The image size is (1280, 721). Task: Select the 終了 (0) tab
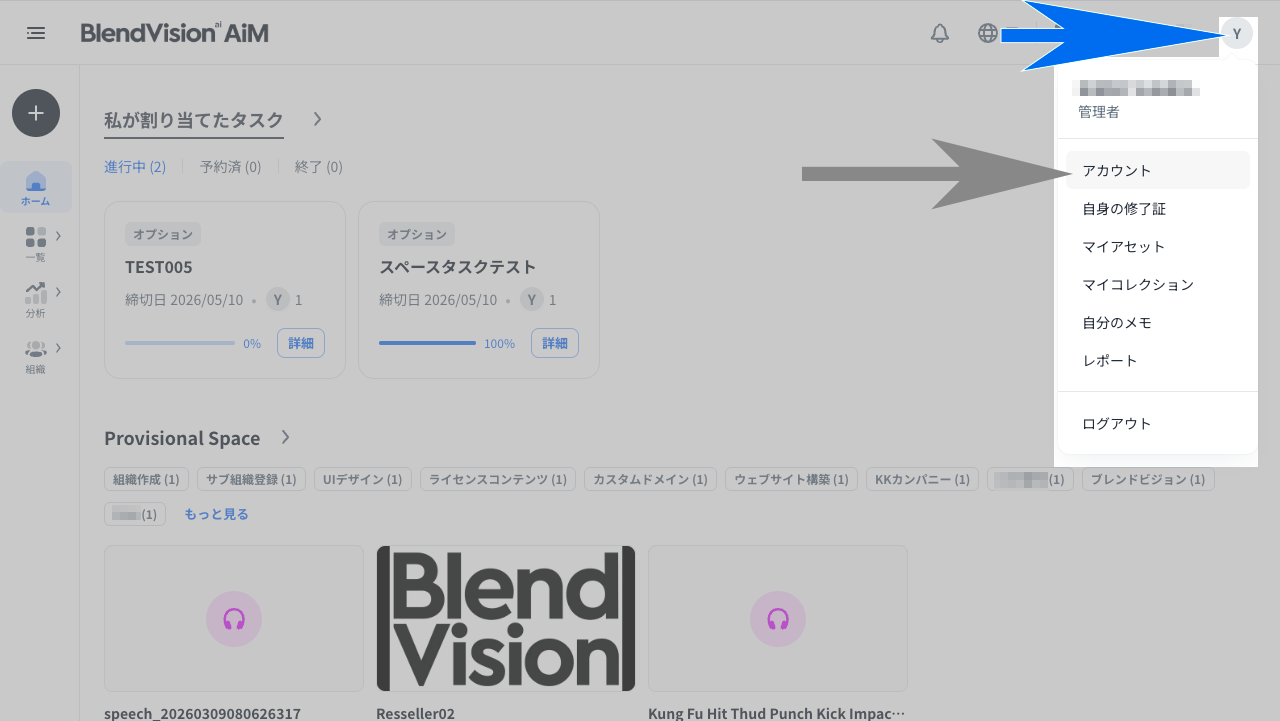318,167
